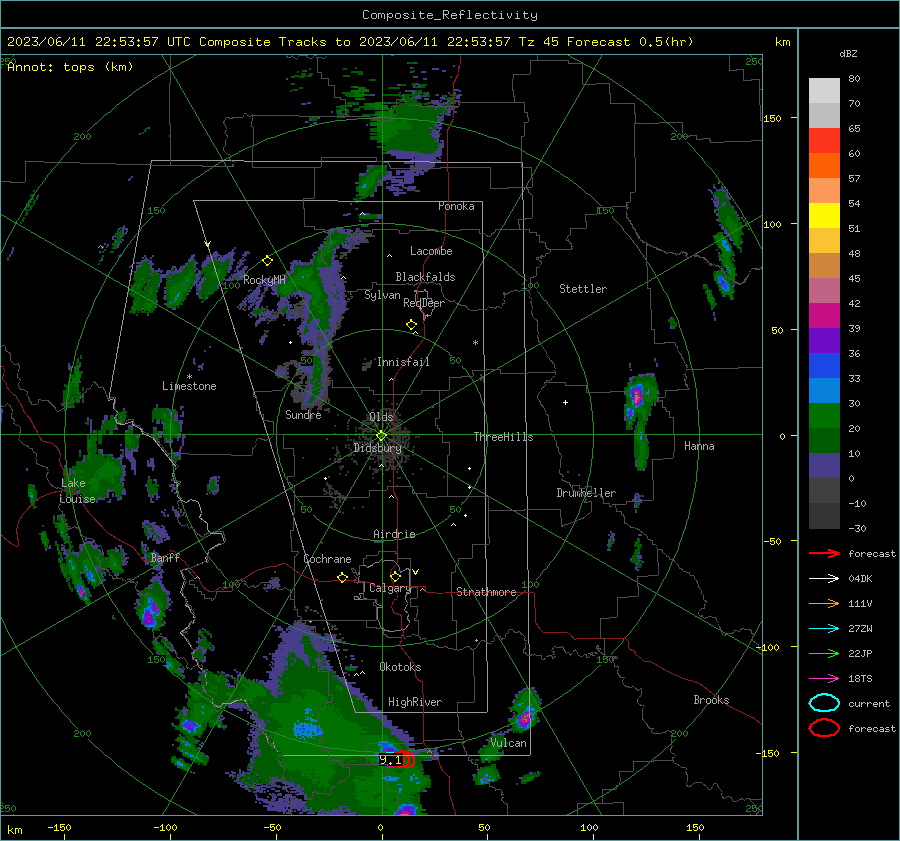
Task: Click the yellow diamond marker beside Cochrane
Action: tap(342, 578)
